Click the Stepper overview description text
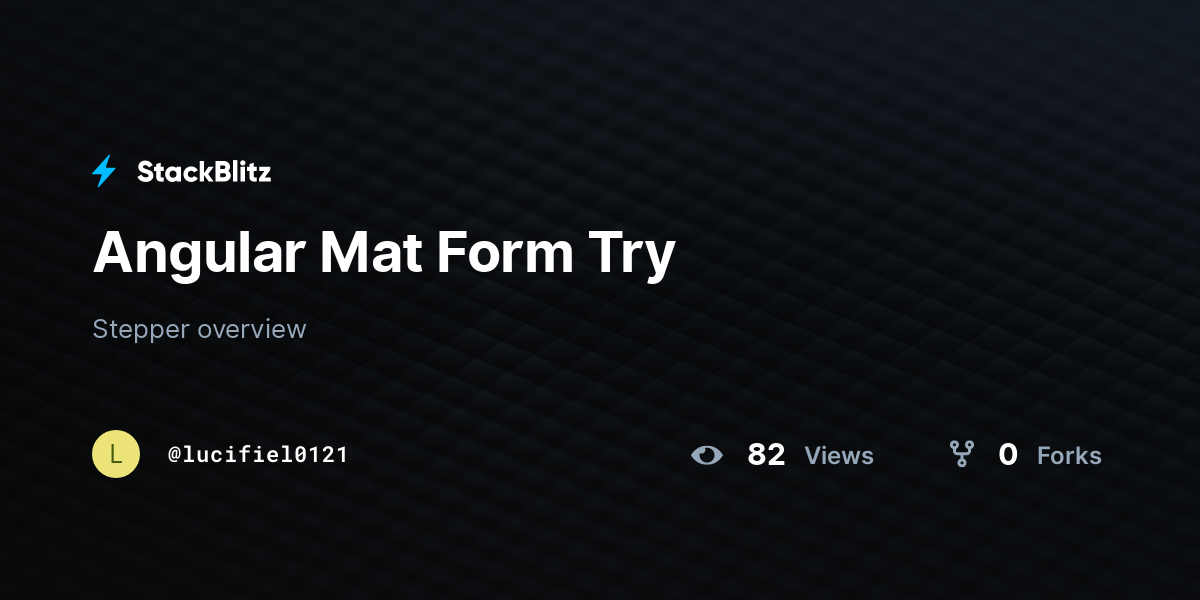Screen dimensions: 1200x600 coord(199,329)
